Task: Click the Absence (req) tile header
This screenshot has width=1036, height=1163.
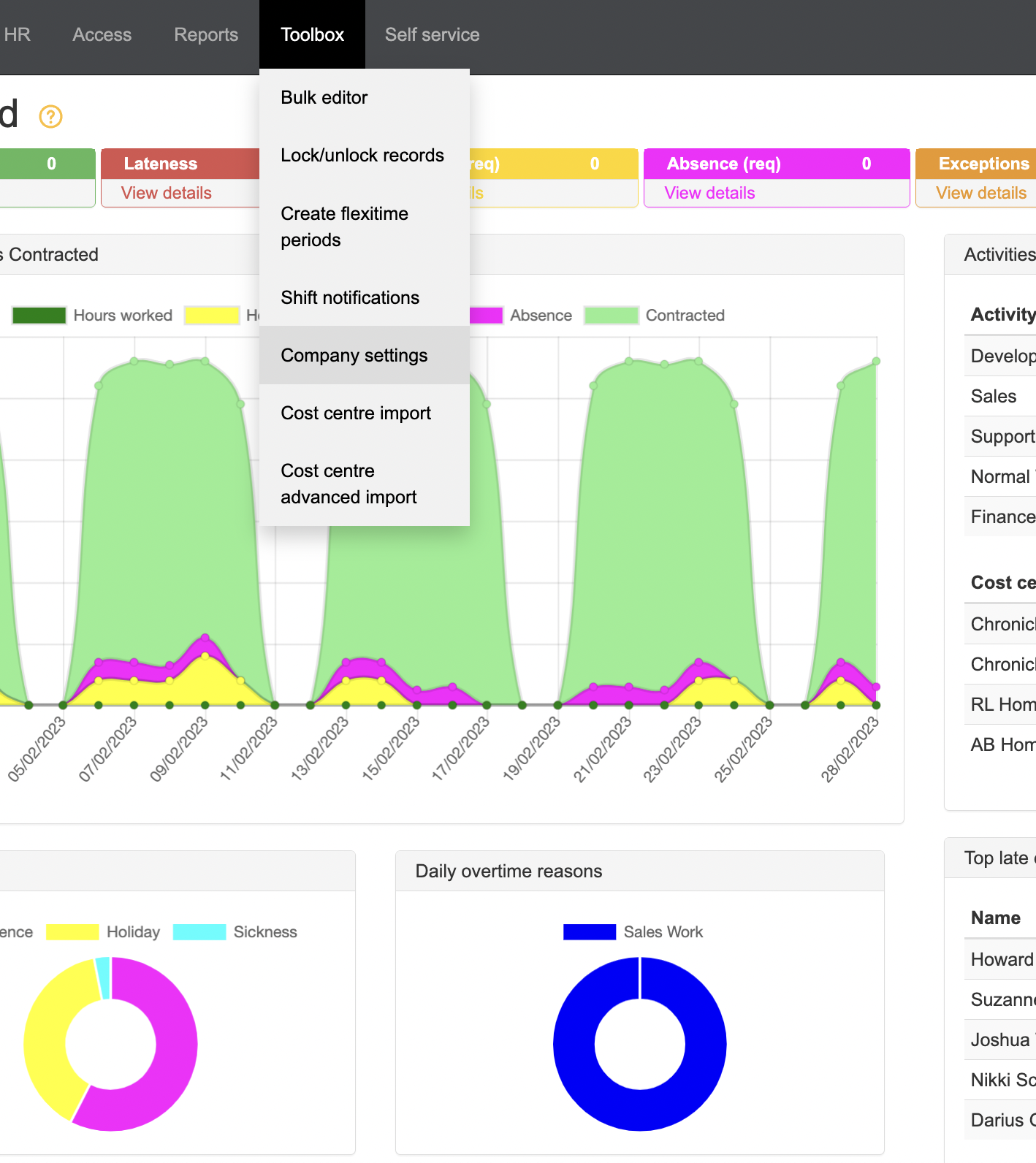Action: (777, 164)
